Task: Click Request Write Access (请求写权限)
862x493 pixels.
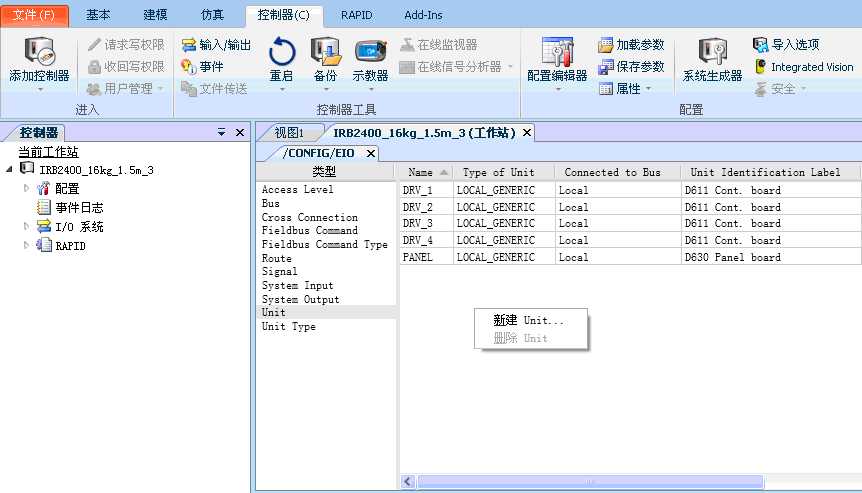Action: click(126, 45)
